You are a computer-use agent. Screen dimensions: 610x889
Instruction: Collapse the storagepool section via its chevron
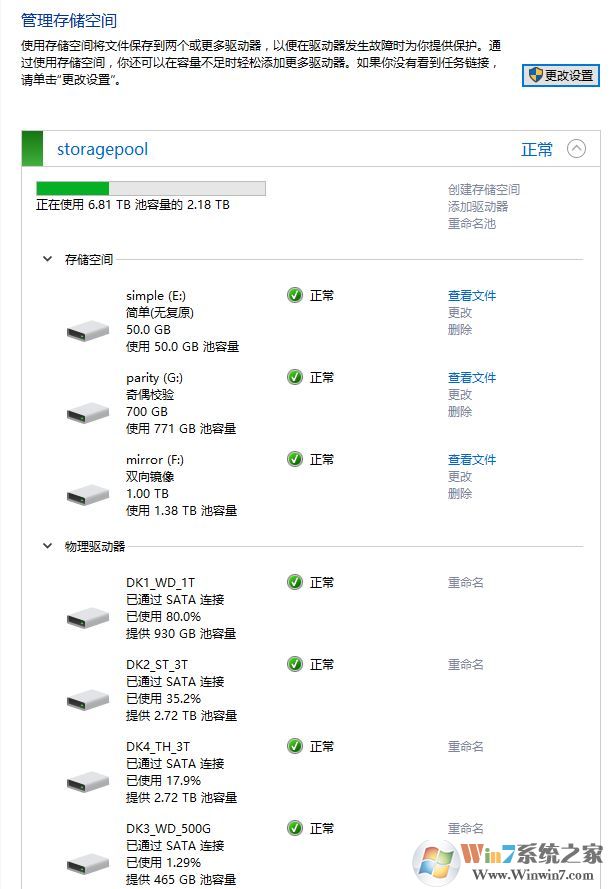pyautogui.click(x=576, y=149)
